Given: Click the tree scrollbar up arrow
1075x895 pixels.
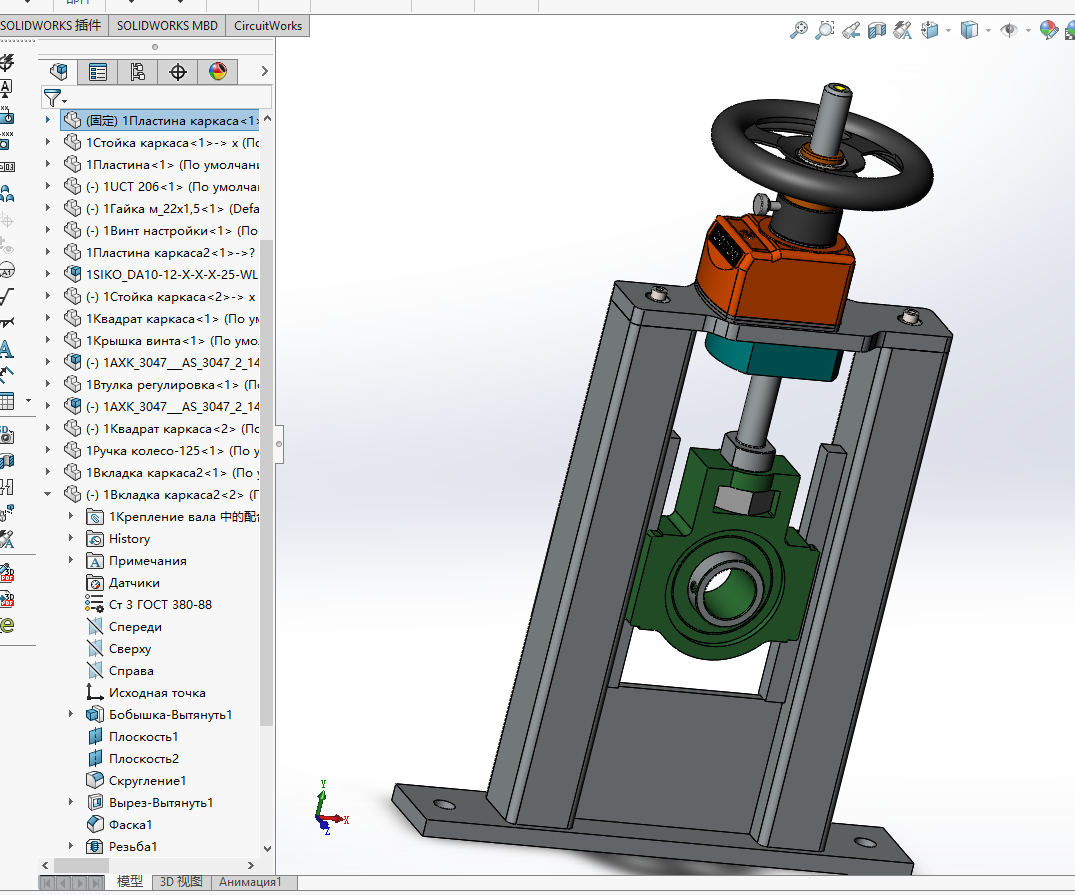Looking at the screenshot, I should (267, 119).
